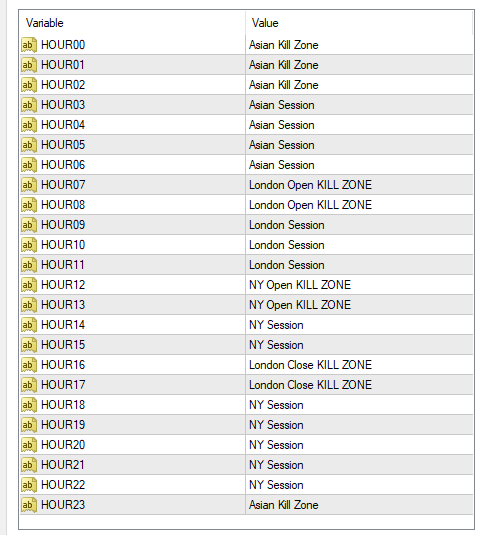The image size is (479, 535).
Task: Select the HOUR11 London Session value
Action: point(287,265)
